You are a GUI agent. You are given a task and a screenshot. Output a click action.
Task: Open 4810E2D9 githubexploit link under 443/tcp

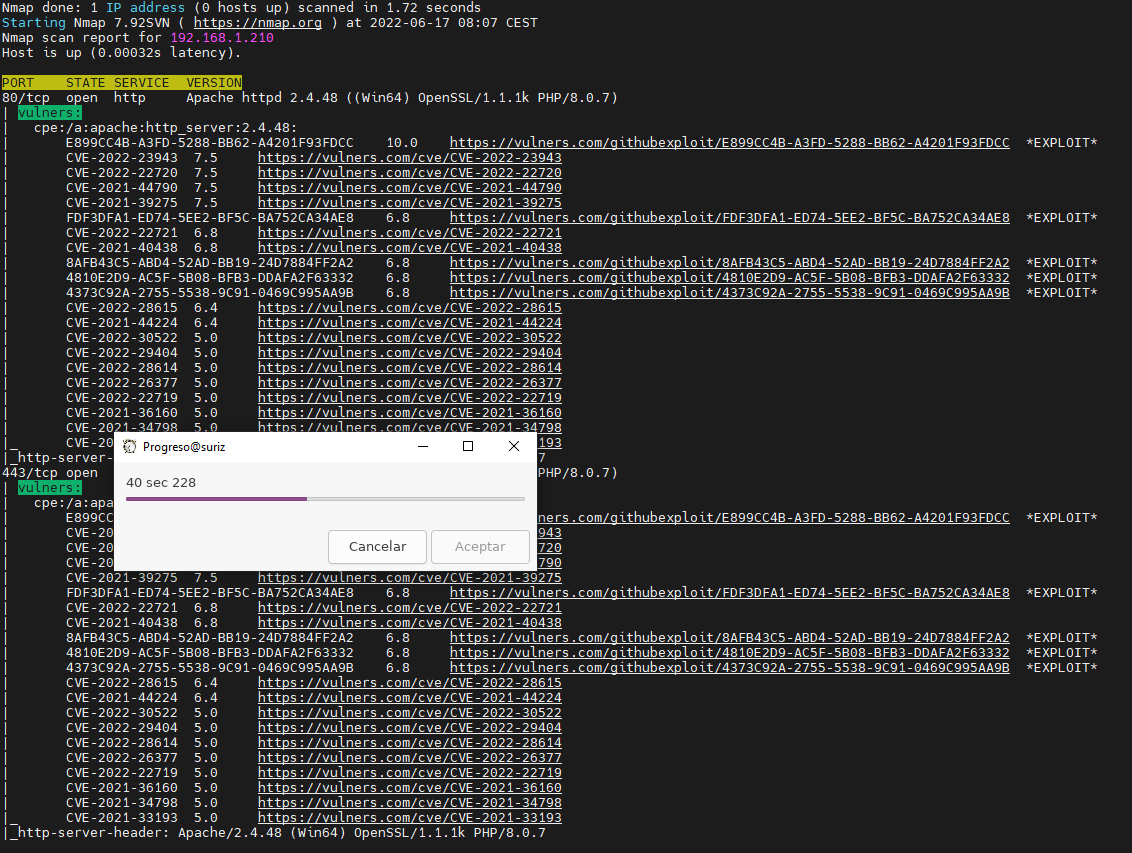[730, 652]
